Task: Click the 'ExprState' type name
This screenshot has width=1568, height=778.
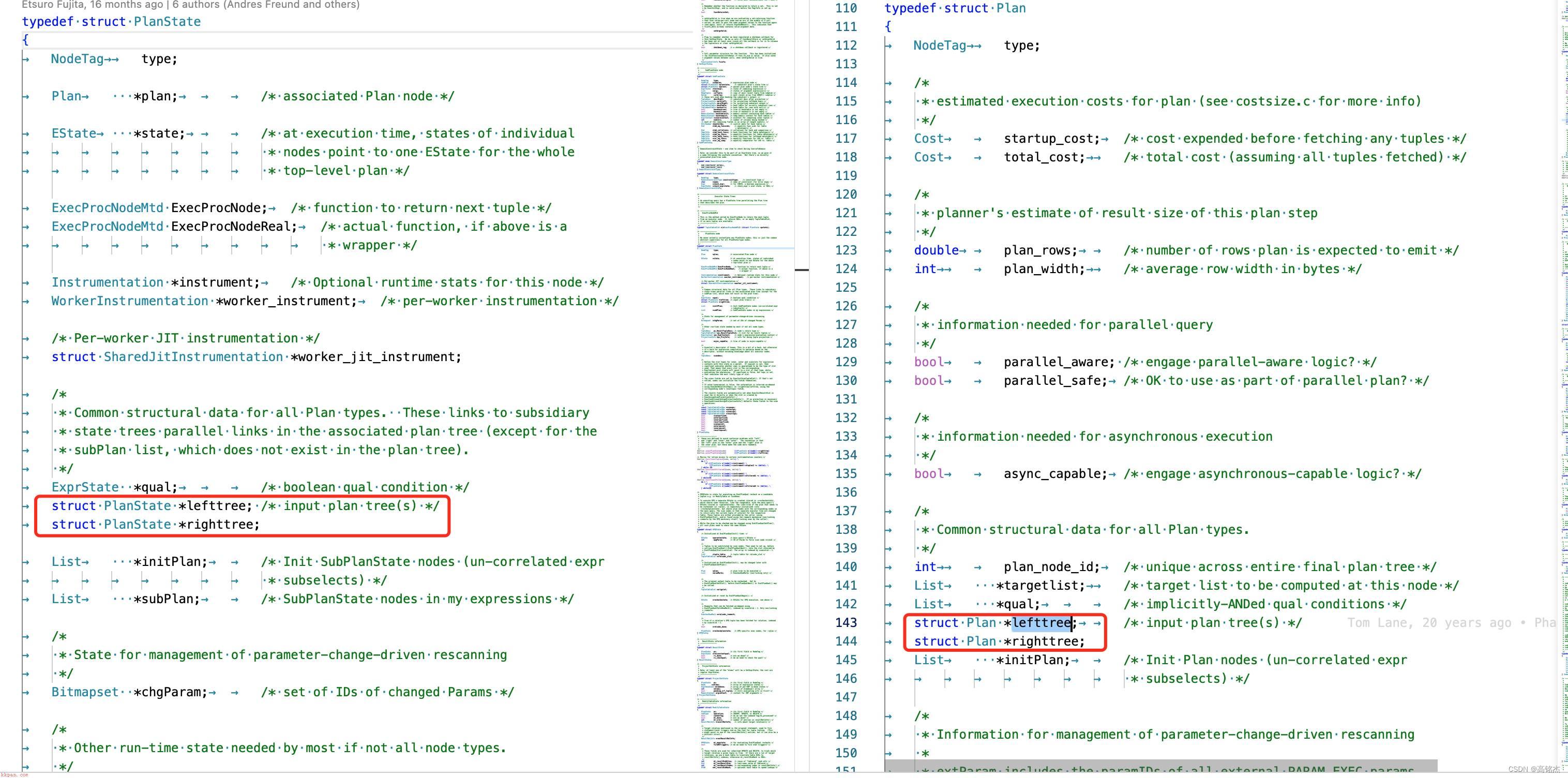Action: coord(85,487)
